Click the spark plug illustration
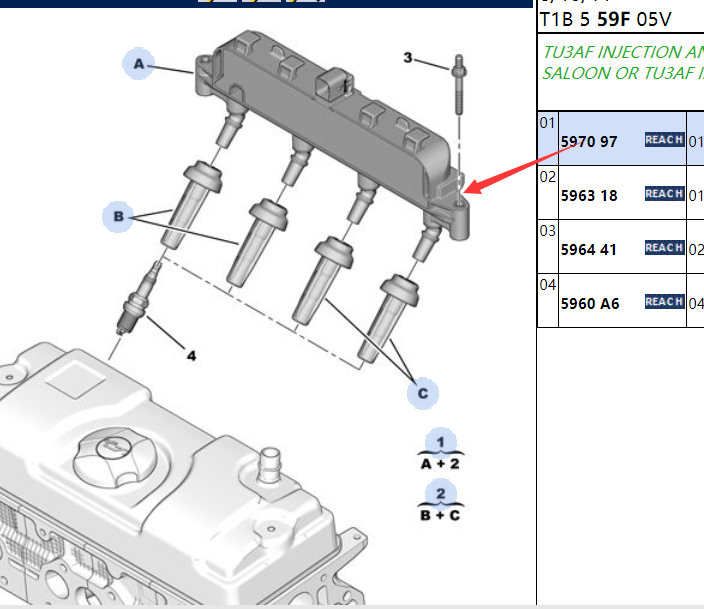The width and height of the screenshot is (704, 609). click(x=138, y=299)
